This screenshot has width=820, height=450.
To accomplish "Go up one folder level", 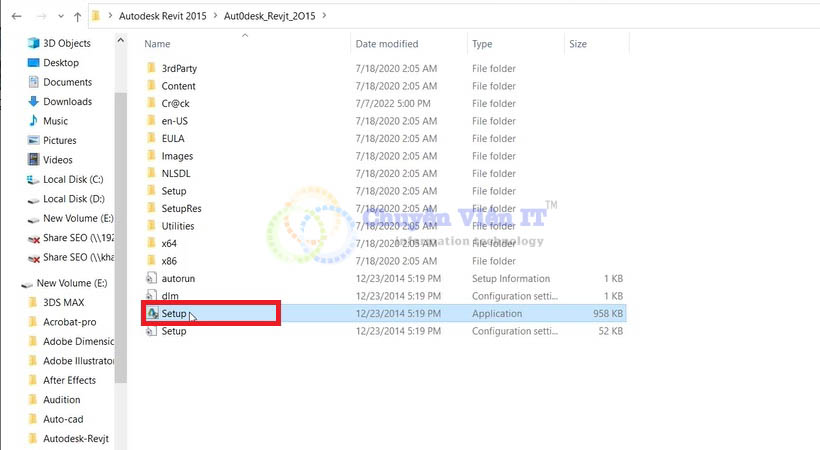I will pyautogui.click(x=77, y=17).
